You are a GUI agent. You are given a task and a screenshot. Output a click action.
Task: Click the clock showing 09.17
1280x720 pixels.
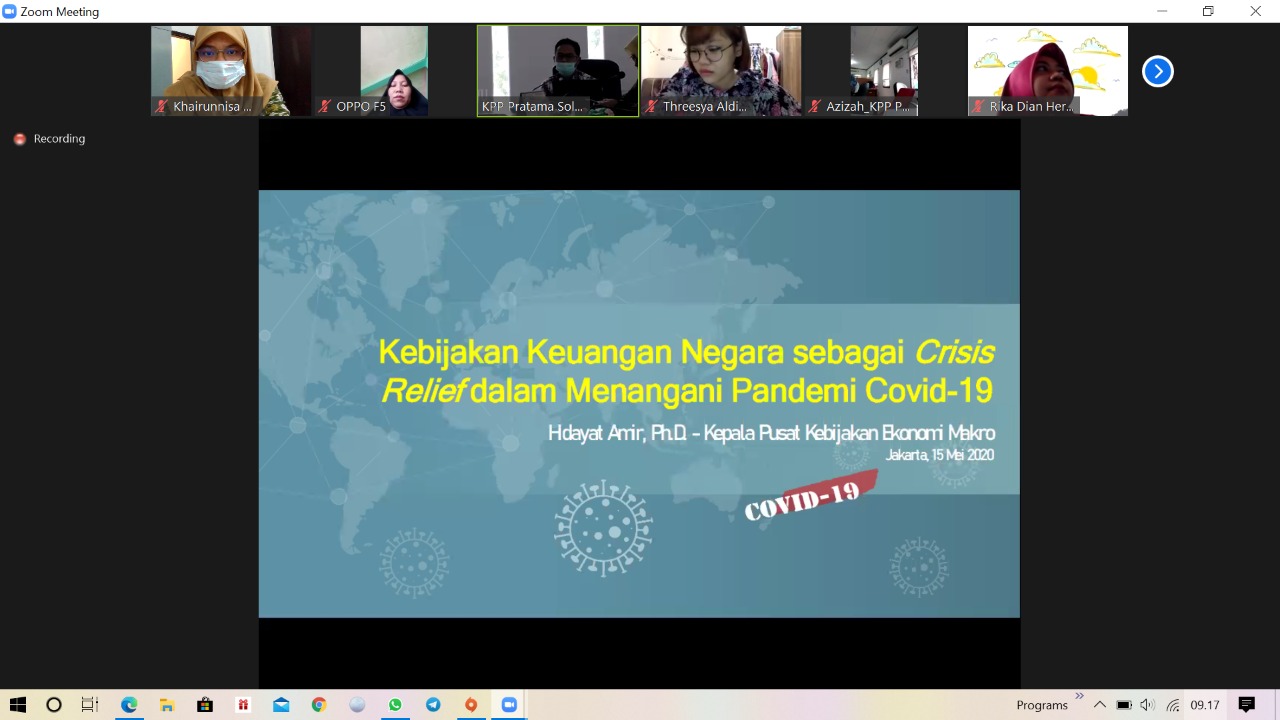(1205, 705)
